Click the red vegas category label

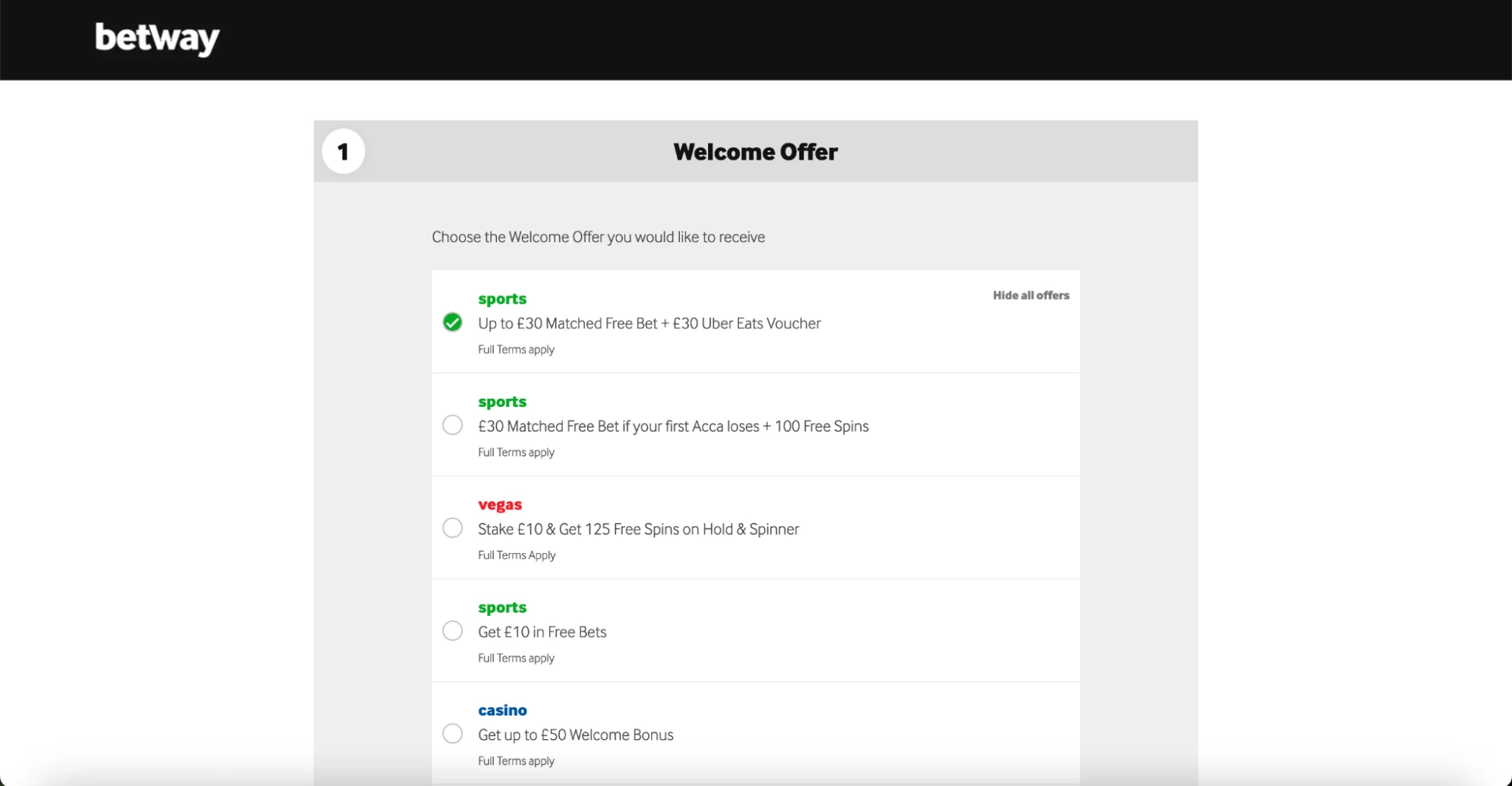point(499,505)
